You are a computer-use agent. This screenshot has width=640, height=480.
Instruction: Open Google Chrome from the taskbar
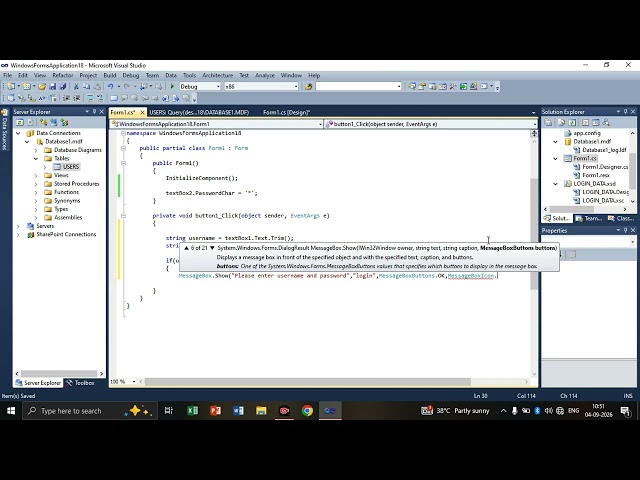(x=307, y=411)
